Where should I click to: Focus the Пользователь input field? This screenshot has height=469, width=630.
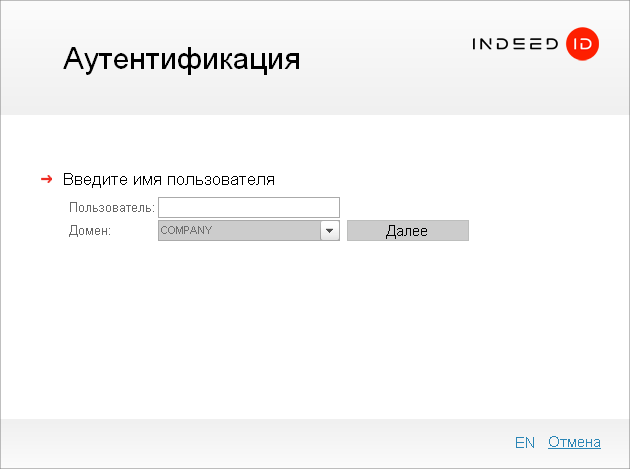point(249,207)
